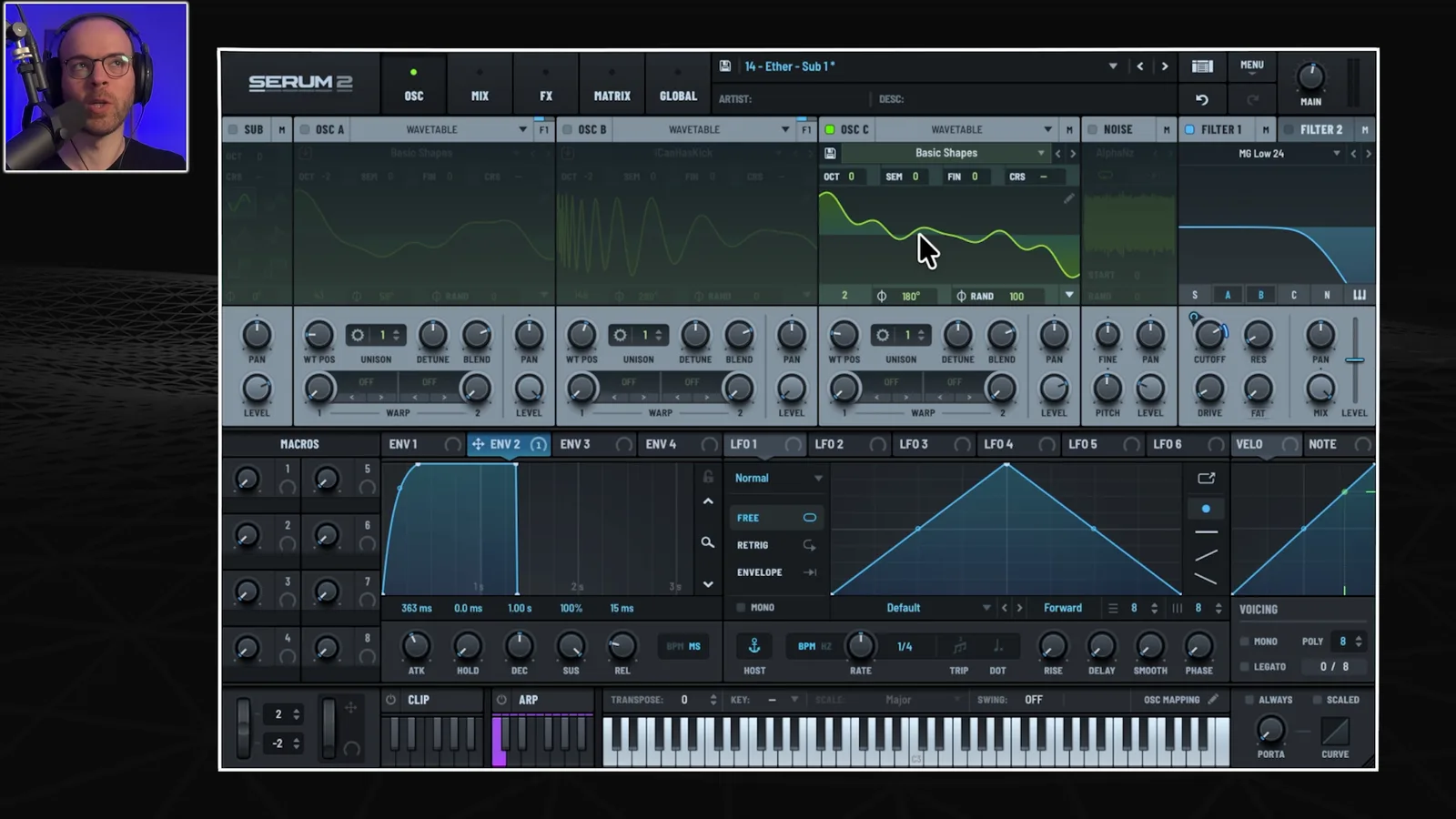Open MG Low 24 filter type dropdown
The image size is (1456, 819).
click(1336, 154)
